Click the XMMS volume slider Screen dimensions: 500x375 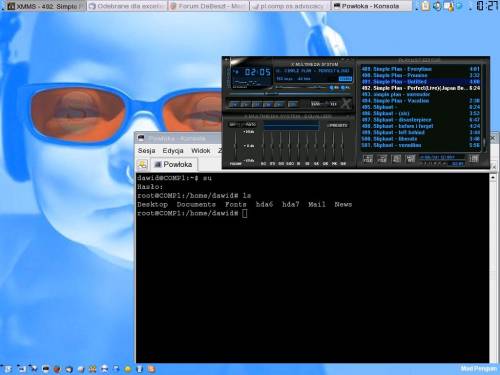click(x=300, y=87)
